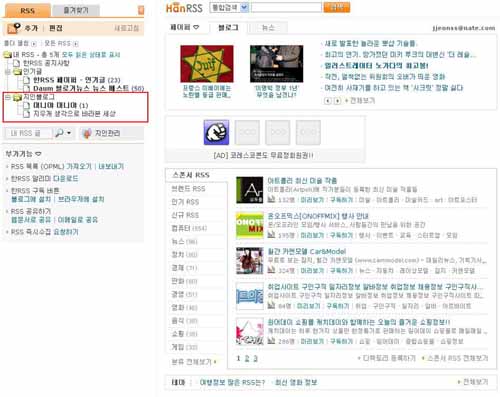The height and width of the screenshot is (397, 500).
Task: Click the 지인관리 button
Action: coord(112,133)
